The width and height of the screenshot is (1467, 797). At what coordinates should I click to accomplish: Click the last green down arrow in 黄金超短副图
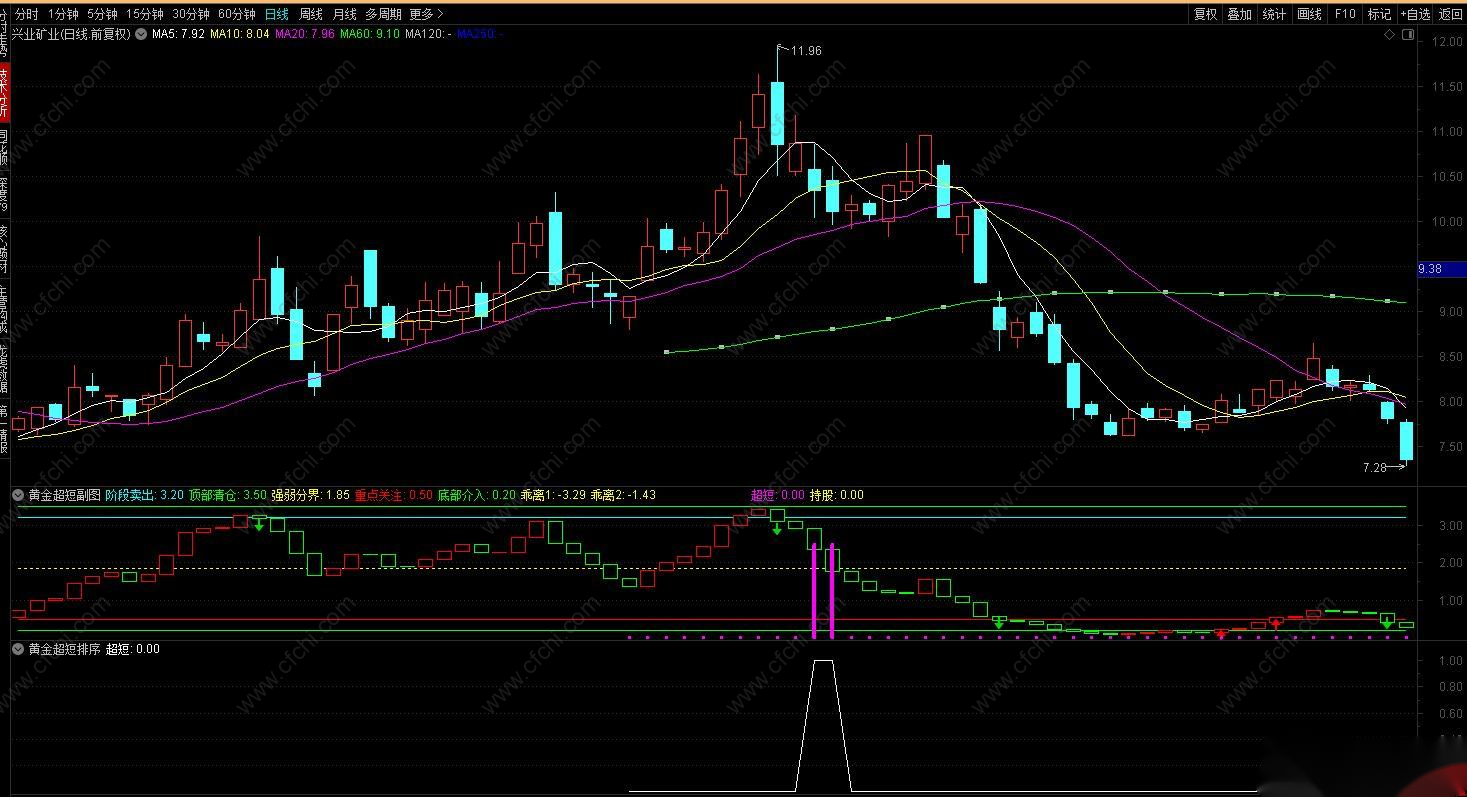tap(1387, 623)
